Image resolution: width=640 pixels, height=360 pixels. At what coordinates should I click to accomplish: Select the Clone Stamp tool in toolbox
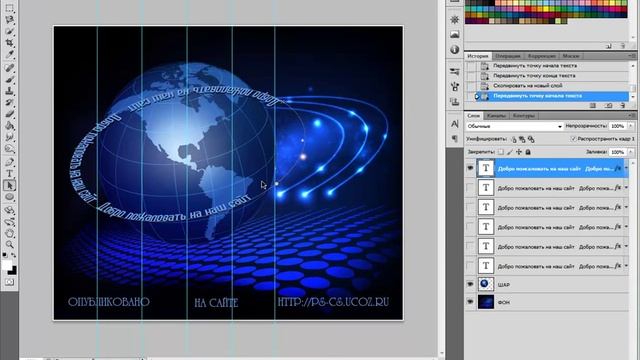point(9,91)
